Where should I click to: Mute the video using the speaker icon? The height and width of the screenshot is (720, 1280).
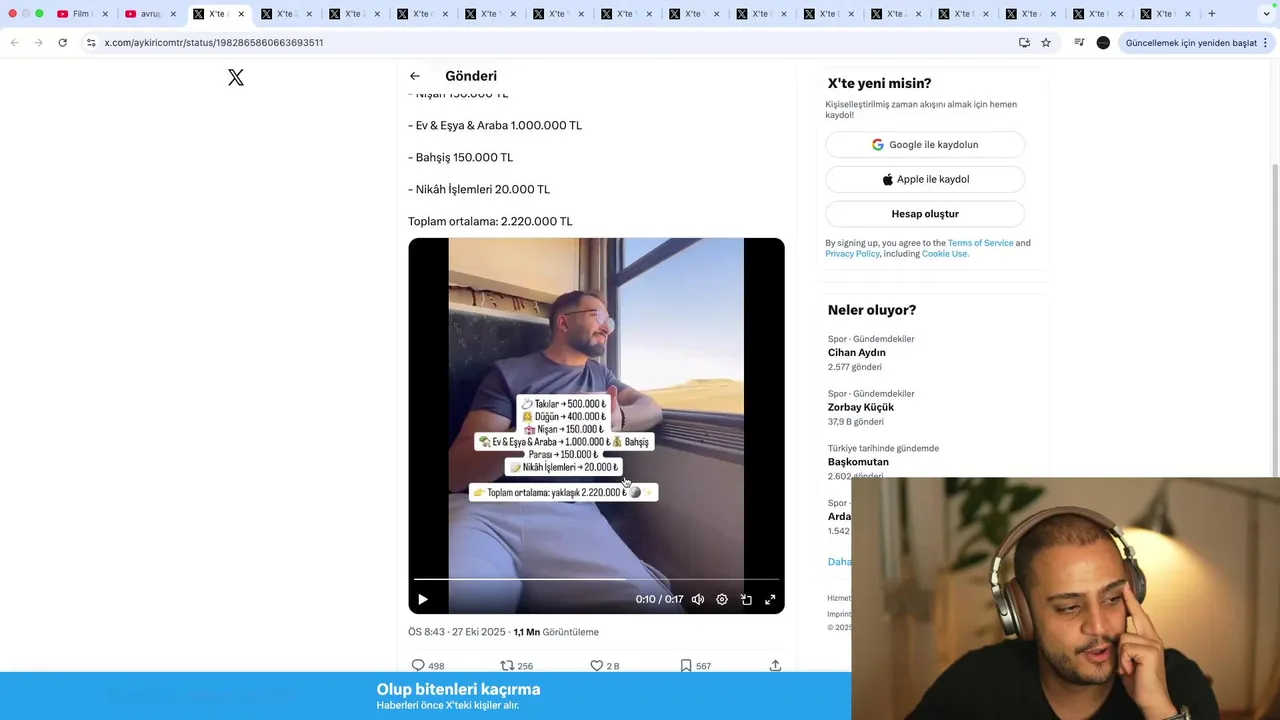click(698, 599)
